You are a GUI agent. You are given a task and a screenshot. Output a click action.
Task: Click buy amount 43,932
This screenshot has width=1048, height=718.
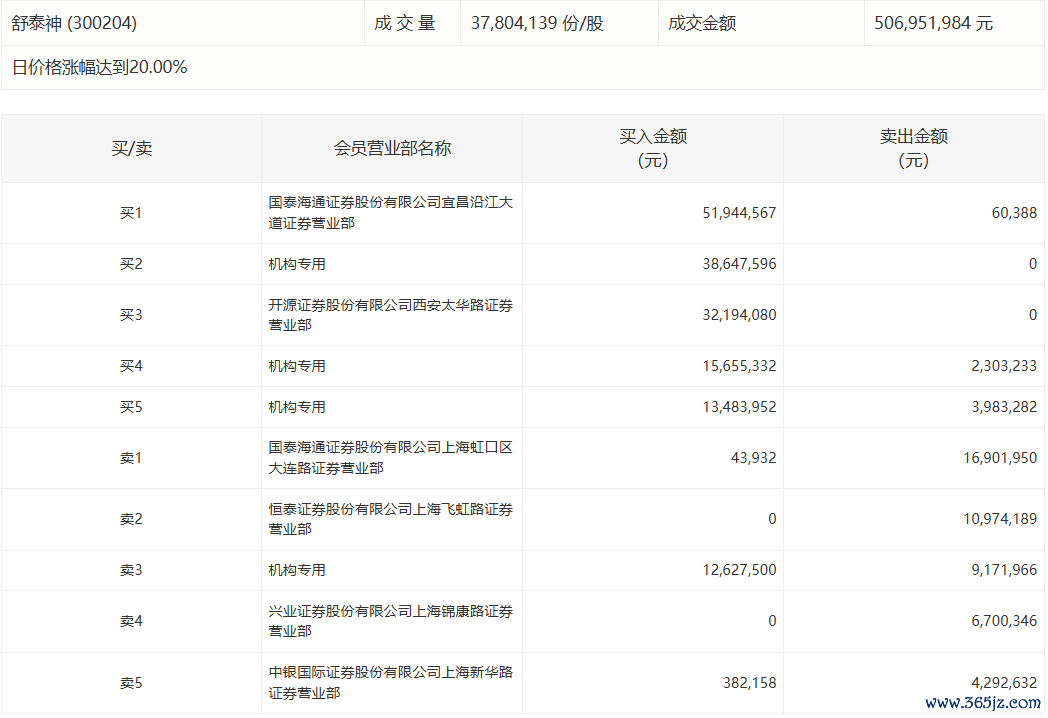pyautogui.click(x=753, y=459)
